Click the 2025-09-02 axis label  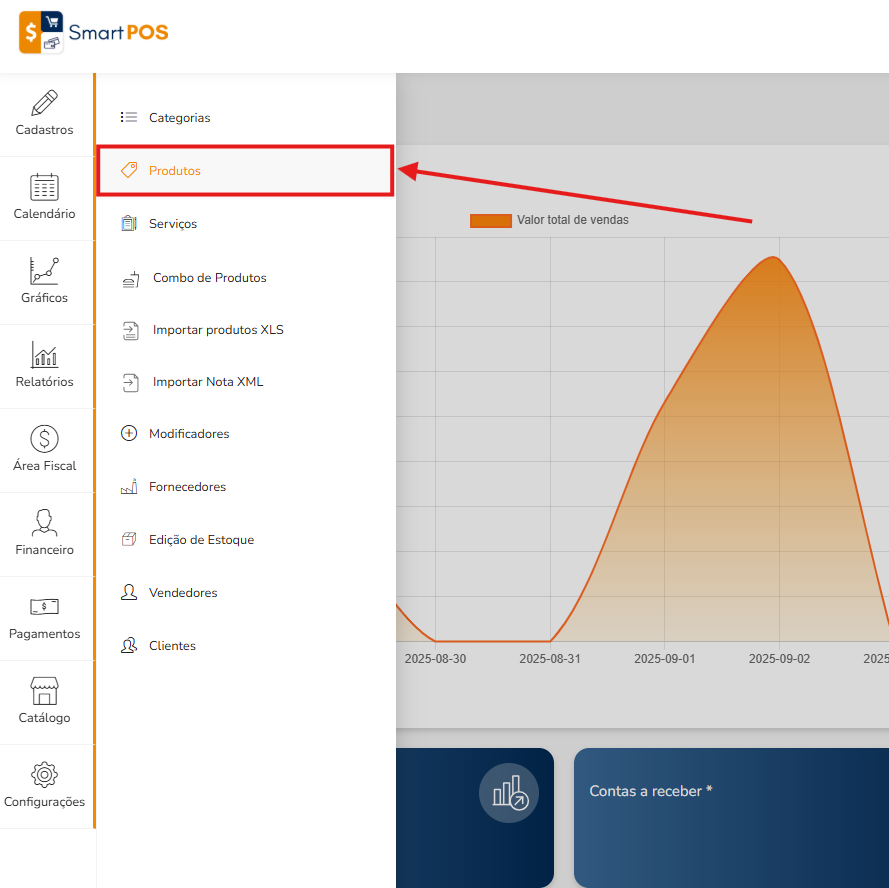click(779, 659)
